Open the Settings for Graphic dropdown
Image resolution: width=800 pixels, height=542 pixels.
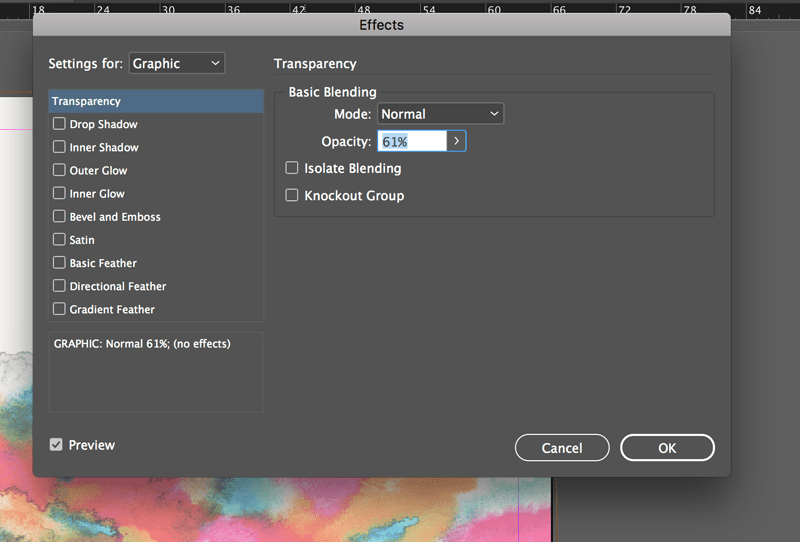coord(177,63)
